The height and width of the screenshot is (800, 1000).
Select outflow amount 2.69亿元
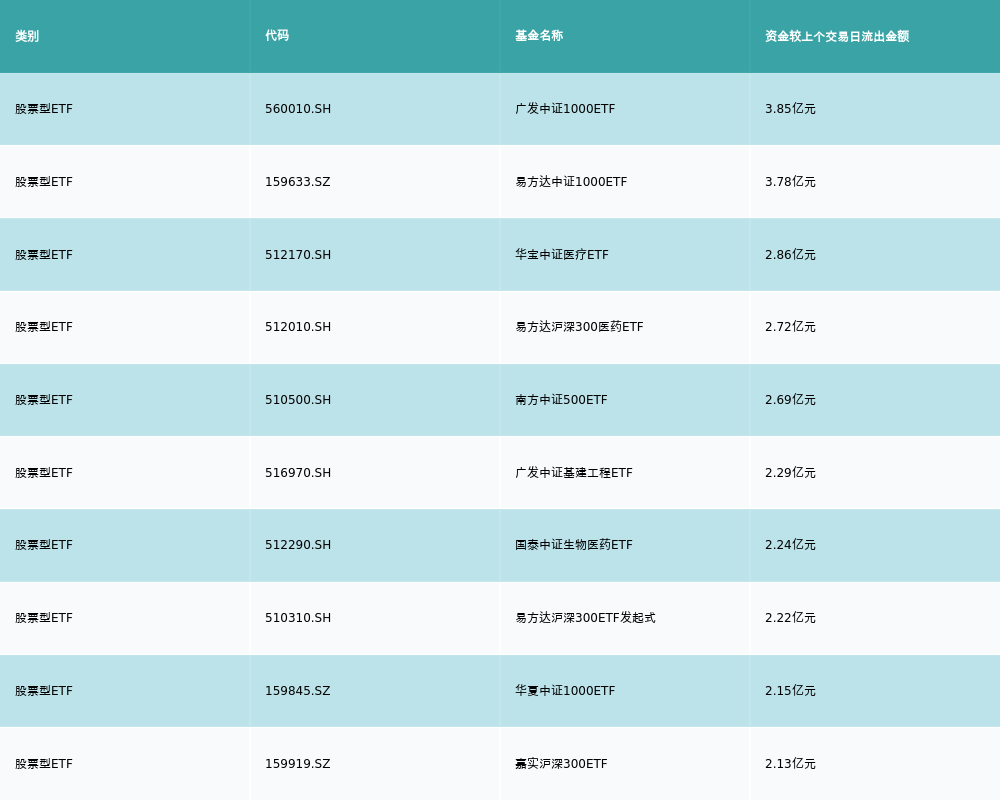pos(790,400)
